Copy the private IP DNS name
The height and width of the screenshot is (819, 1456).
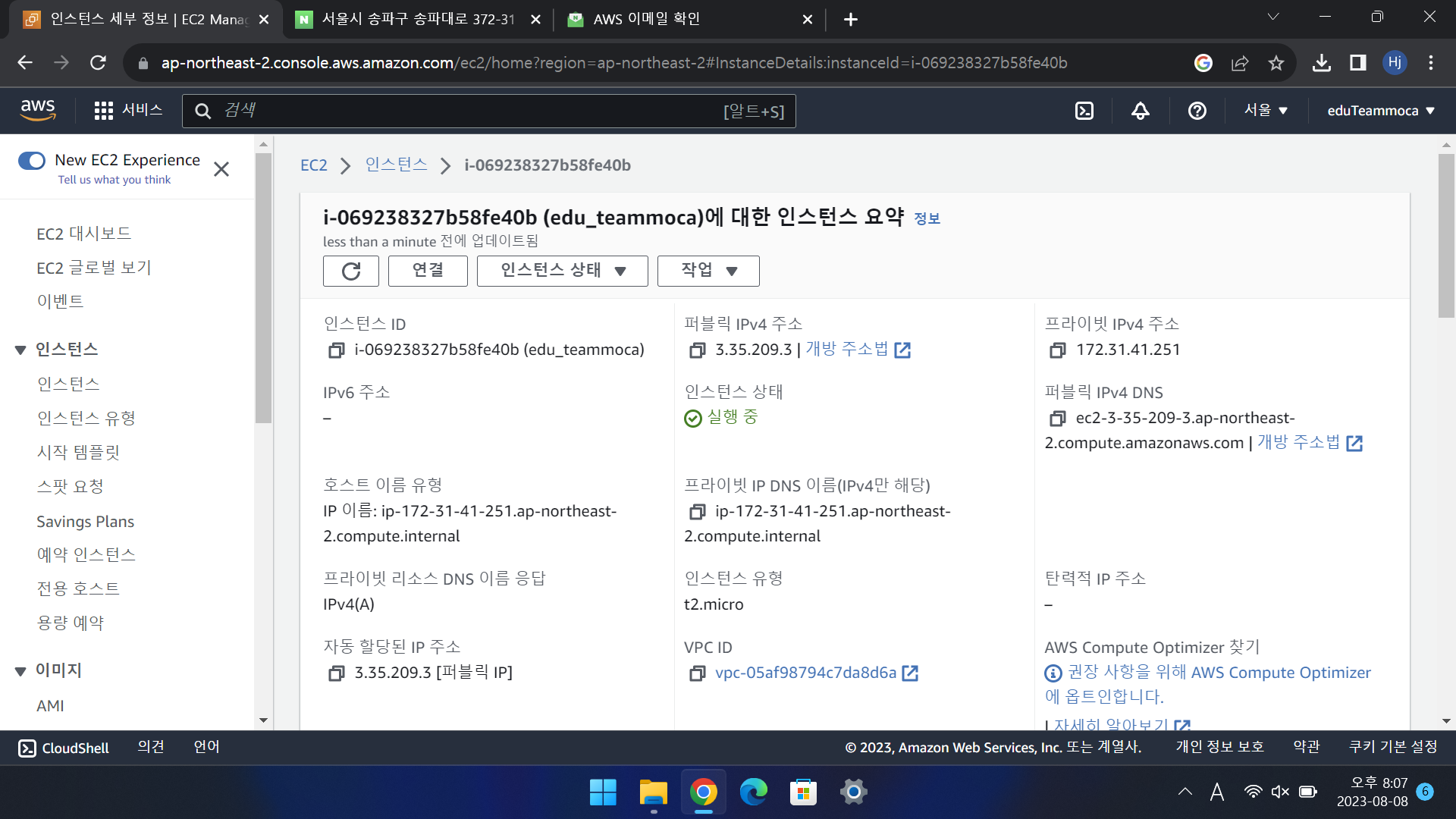pyautogui.click(x=697, y=512)
